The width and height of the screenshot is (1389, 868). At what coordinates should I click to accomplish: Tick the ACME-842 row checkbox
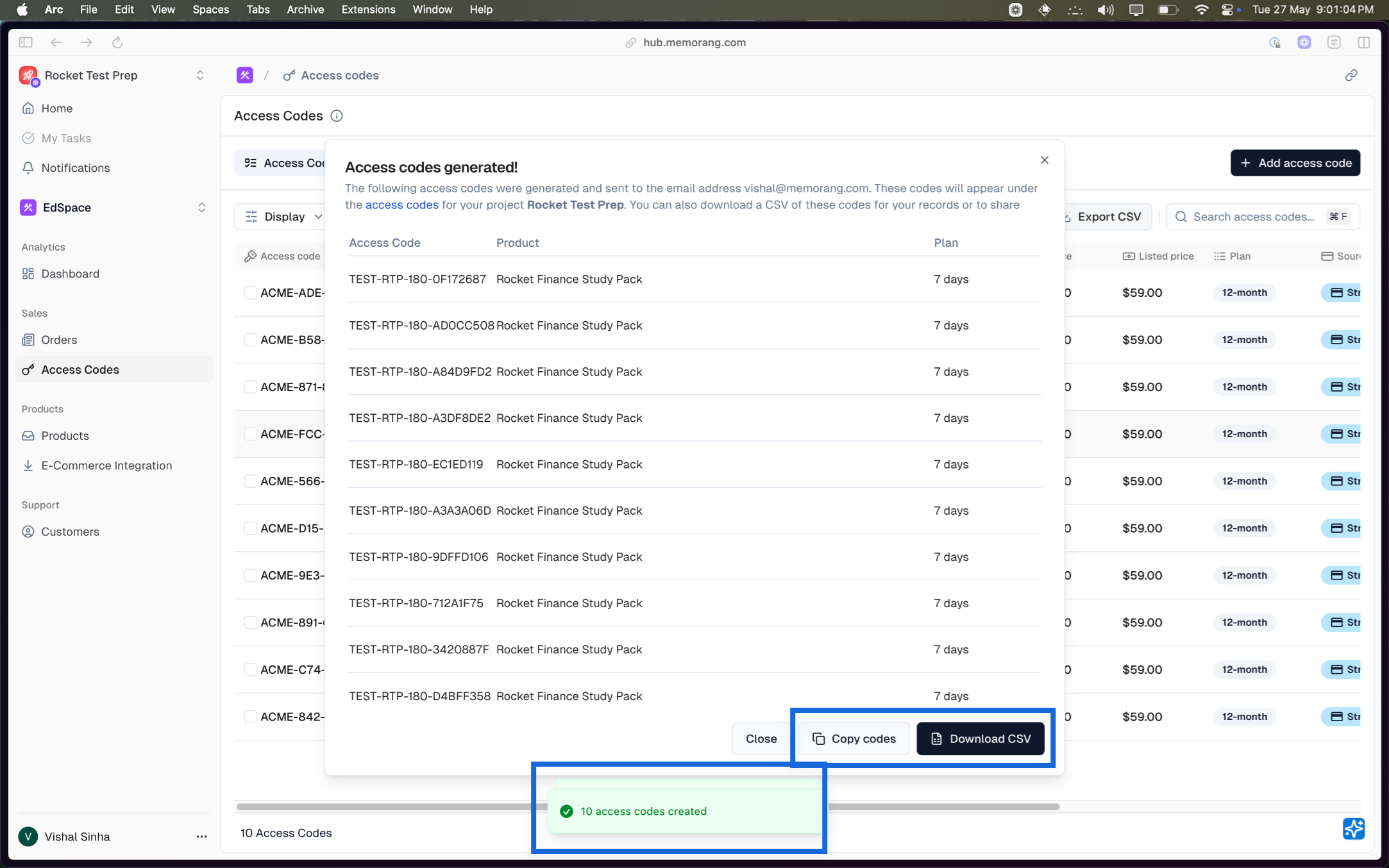pyautogui.click(x=250, y=717)
